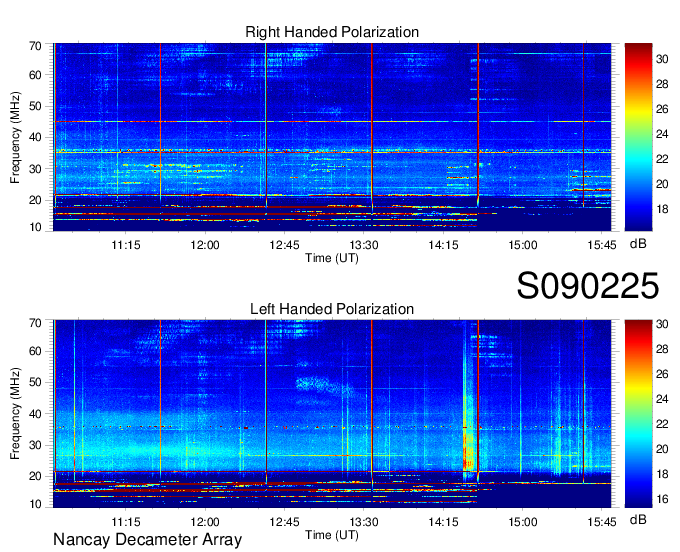Click the 15:45 time tick of the right-handed plot
The image size is (680, 552).
click(x=602, y=245)
